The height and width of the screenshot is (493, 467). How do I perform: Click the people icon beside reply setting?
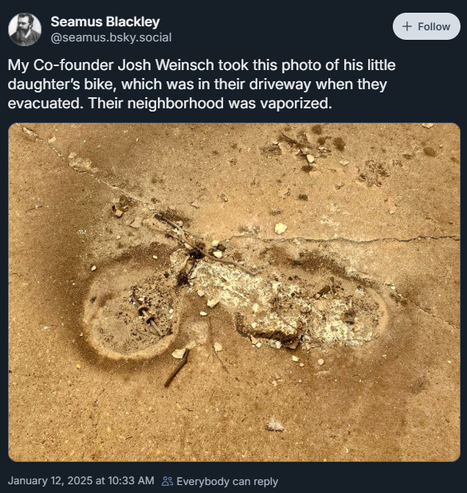point(167,481)
